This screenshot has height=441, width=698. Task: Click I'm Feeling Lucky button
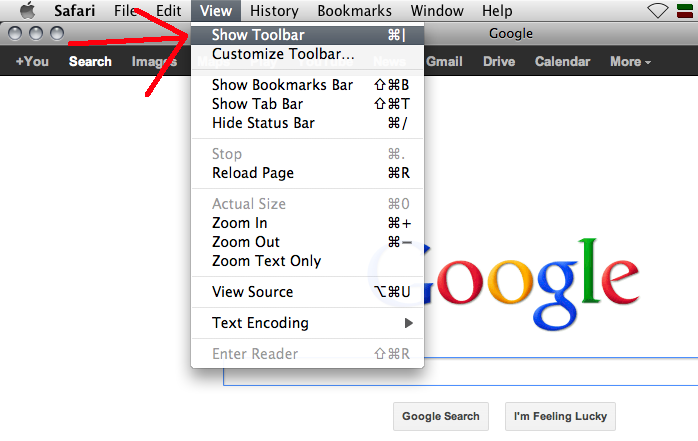click(560, 417)
